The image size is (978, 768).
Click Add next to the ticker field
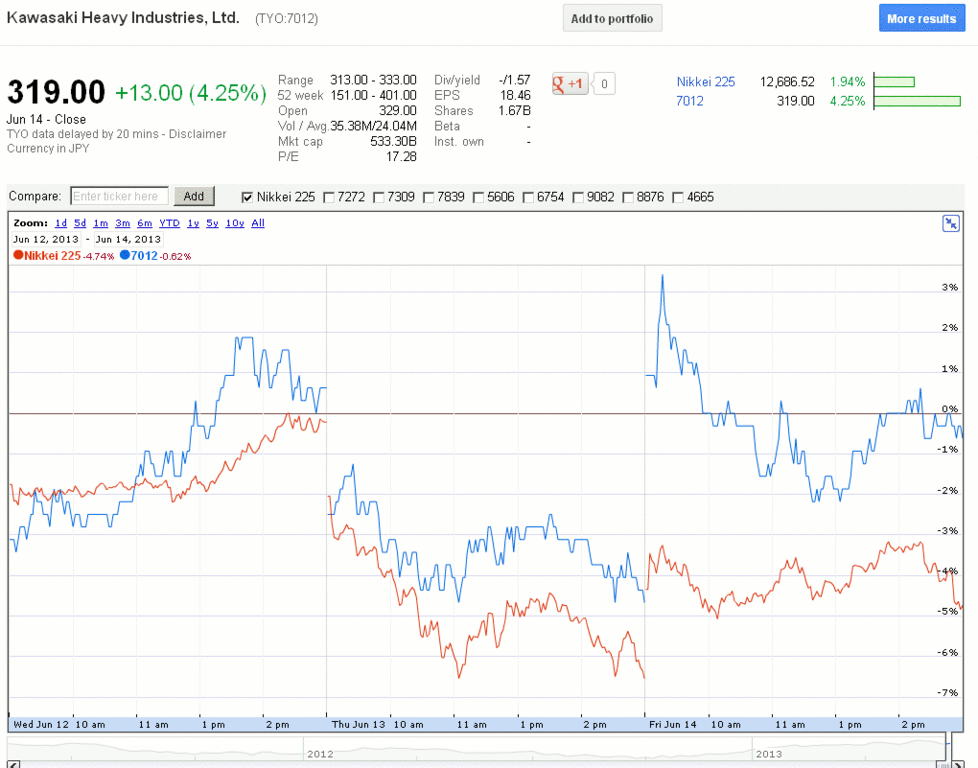pos(193,197)
